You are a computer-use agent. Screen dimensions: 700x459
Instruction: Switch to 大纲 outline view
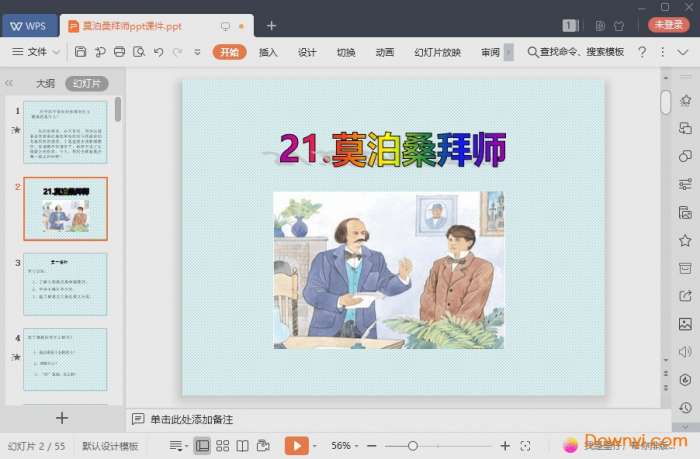pyautogui.click(x=45, y=83)
